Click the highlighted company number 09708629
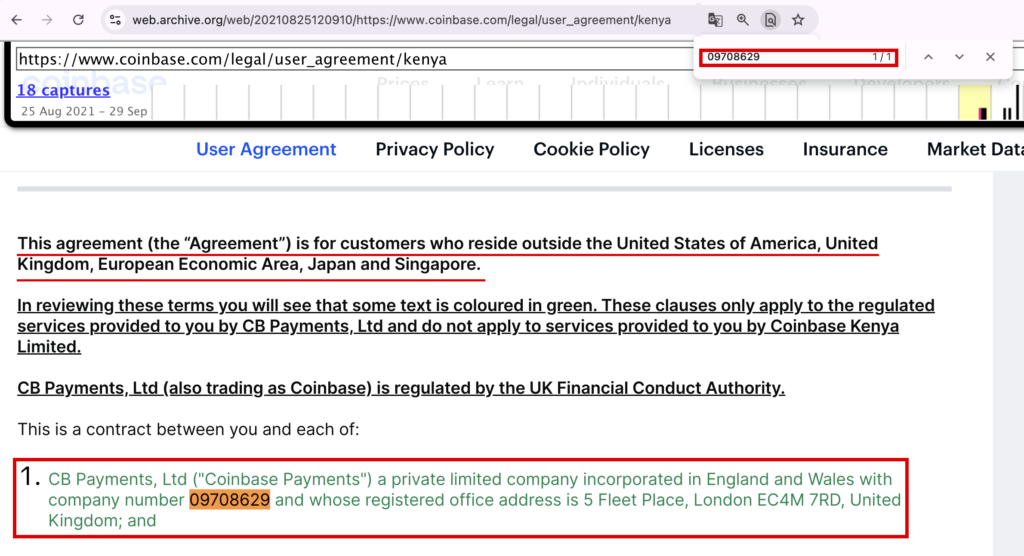The image size is (1024, 556). click(229, 500)
